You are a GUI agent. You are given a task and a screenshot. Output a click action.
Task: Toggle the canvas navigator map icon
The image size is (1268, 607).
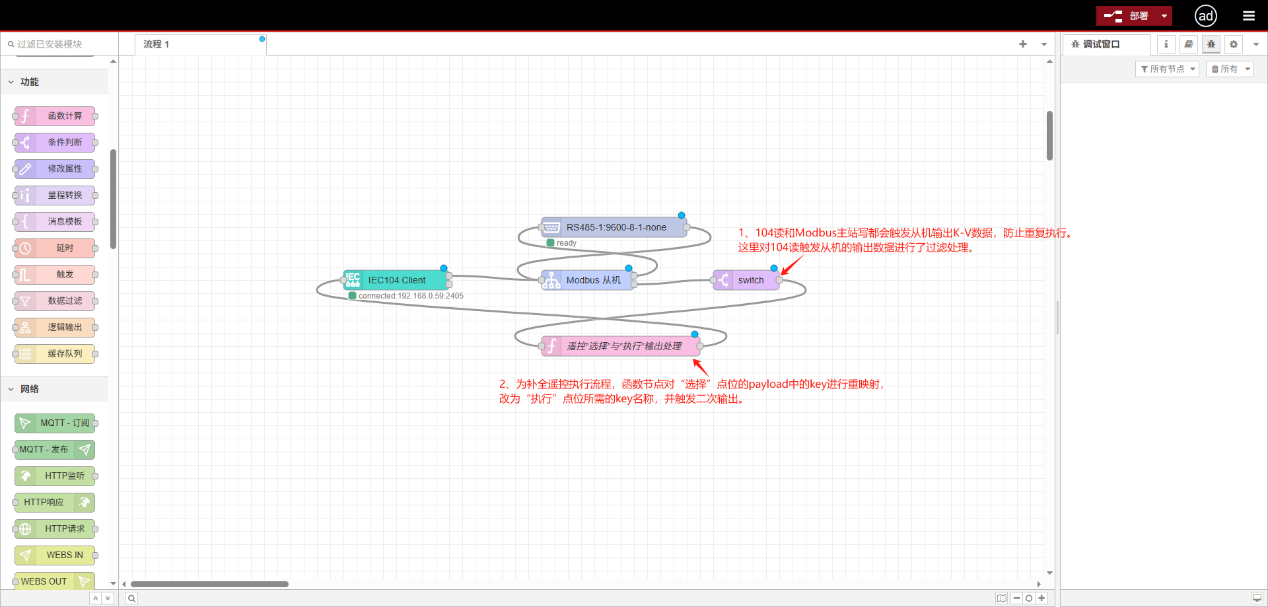1001,598
